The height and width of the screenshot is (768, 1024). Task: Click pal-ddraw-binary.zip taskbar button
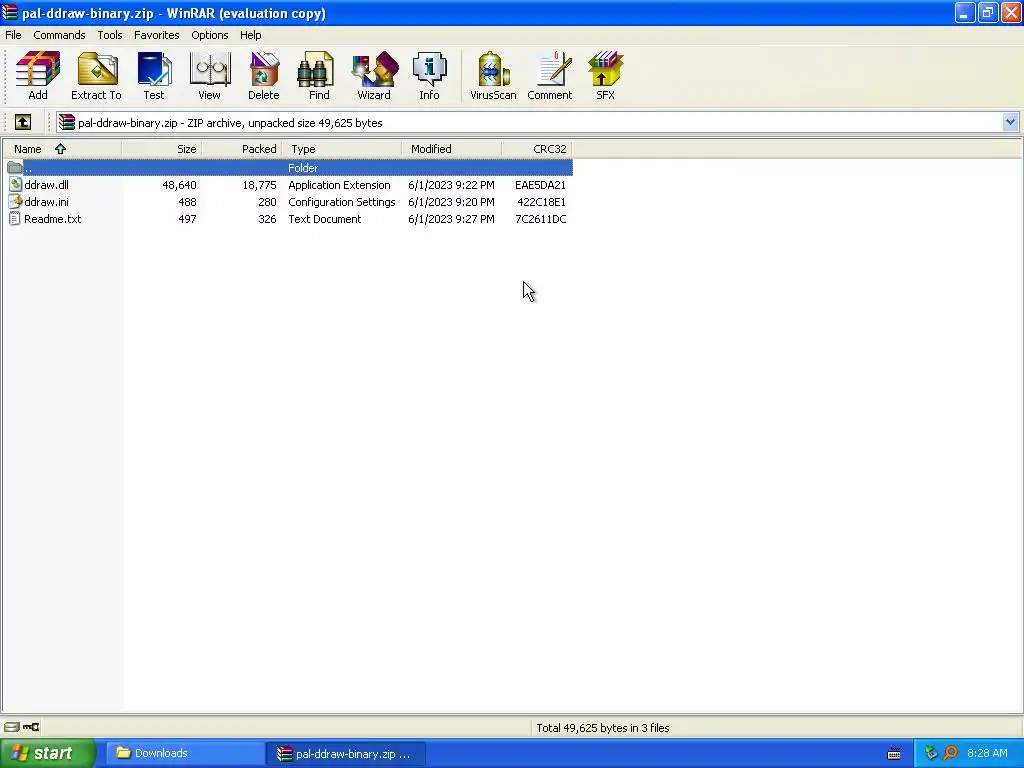347,754
